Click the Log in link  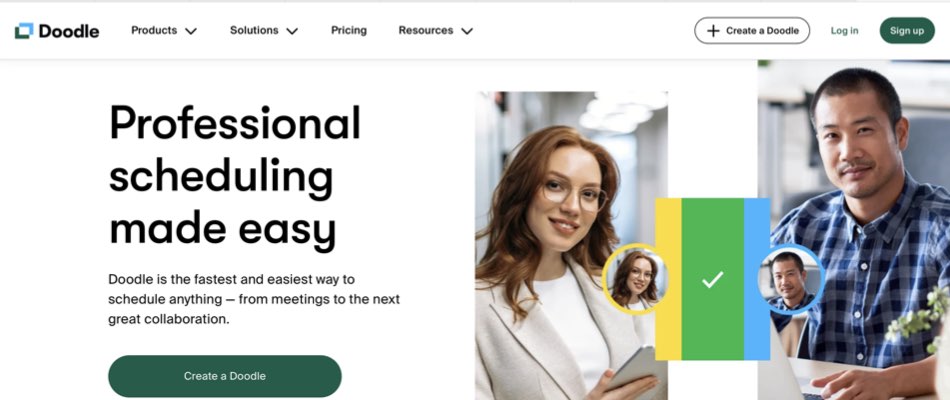tap(845, 30)
